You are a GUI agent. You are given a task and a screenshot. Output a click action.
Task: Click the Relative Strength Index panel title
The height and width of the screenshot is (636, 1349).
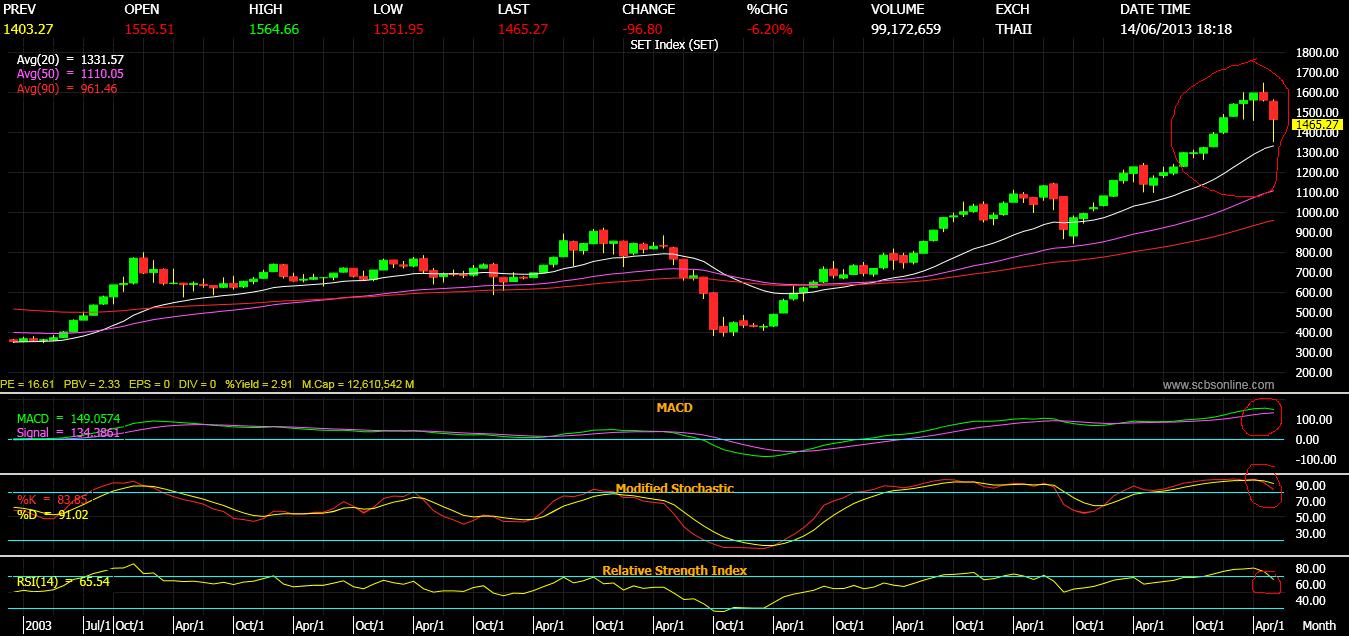(x=674, y=571)
